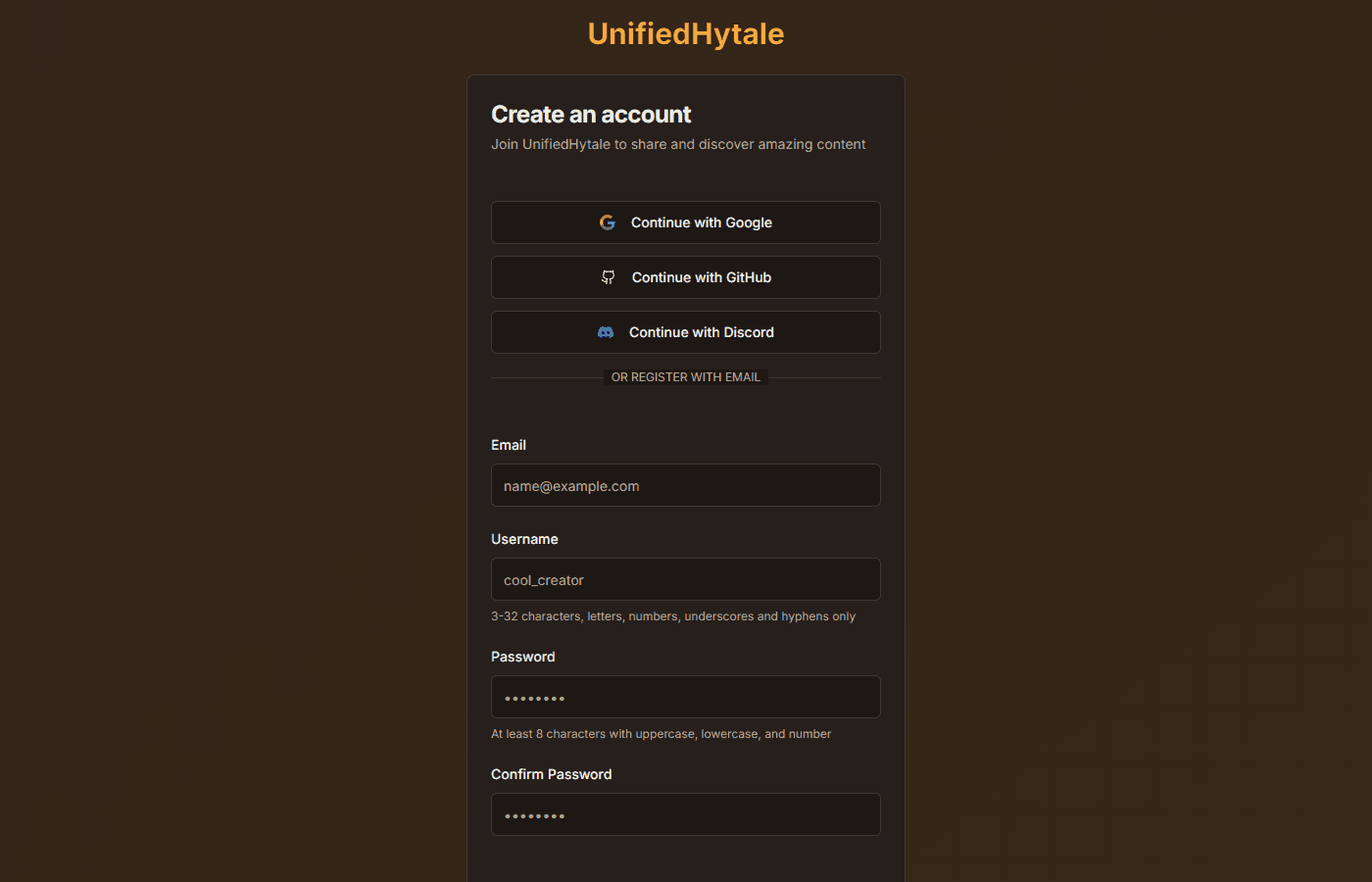The width and height of the screenshot is (1372, 882).
Task: Click the "OR REGISTER WITH EMAIL" divider text
Action: click(686, 377)
